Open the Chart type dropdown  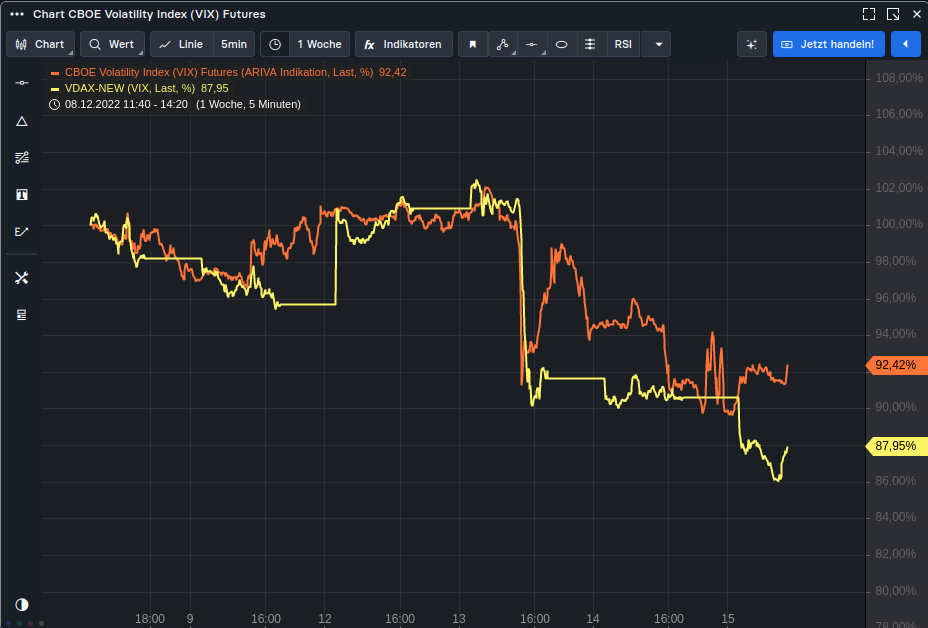click(x=40, y=44)
